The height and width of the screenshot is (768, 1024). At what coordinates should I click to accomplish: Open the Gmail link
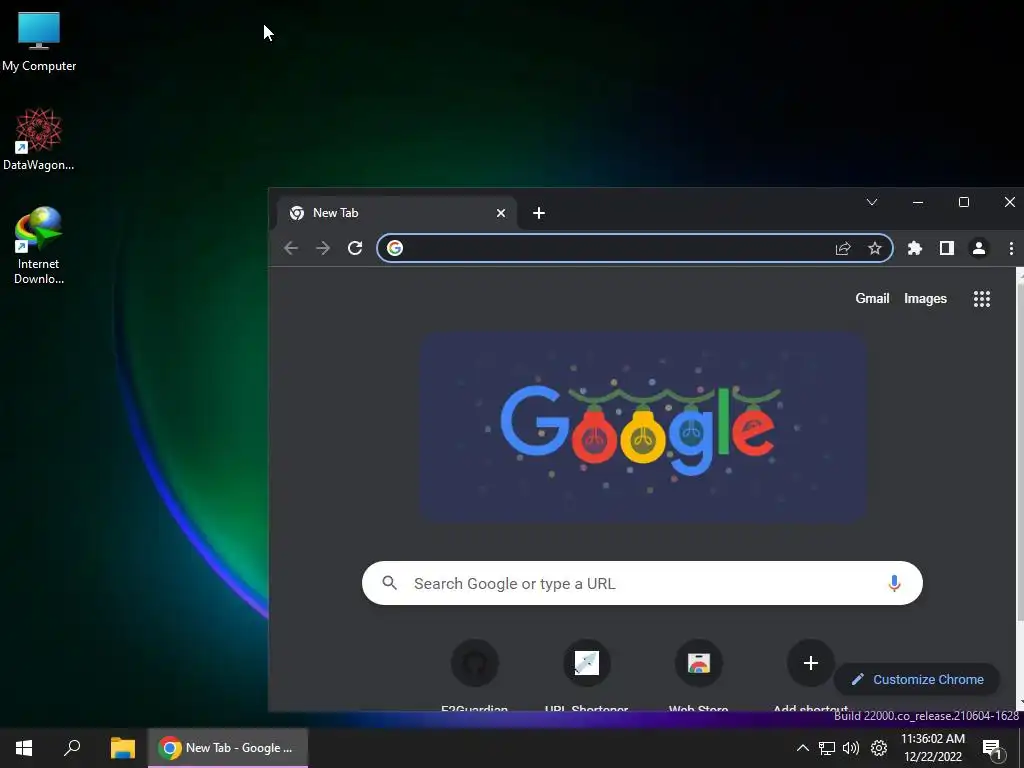pyautogui.click(x=872, y=298)
